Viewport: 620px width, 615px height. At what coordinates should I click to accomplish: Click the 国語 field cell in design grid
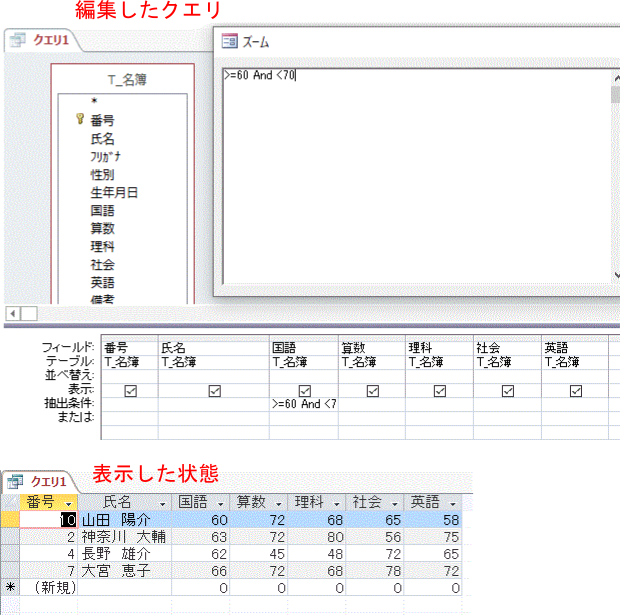pos(304,348)
